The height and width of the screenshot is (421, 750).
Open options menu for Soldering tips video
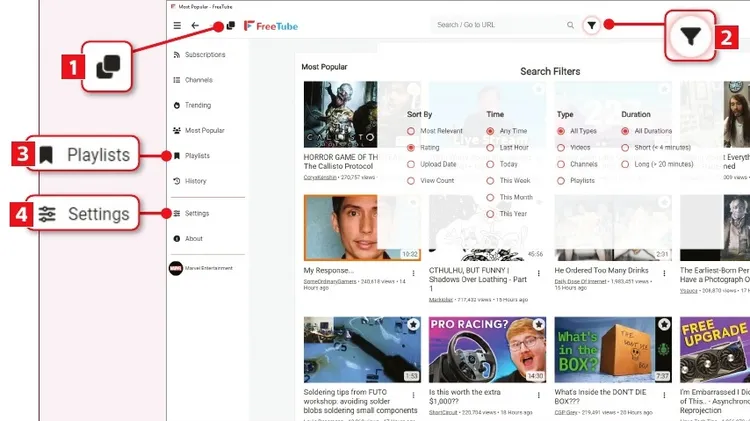413,395
